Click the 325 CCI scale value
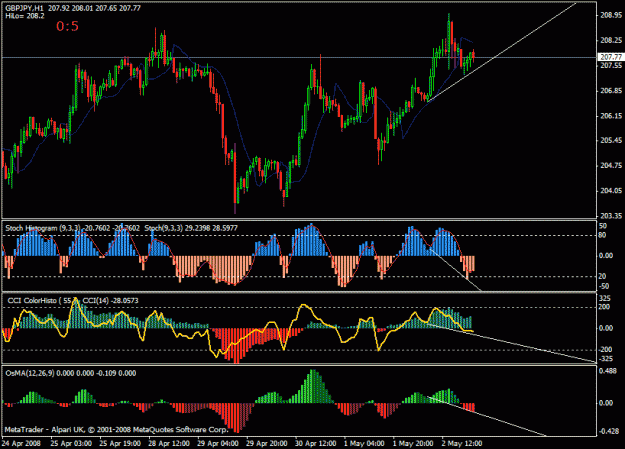 tap(605, 298)
